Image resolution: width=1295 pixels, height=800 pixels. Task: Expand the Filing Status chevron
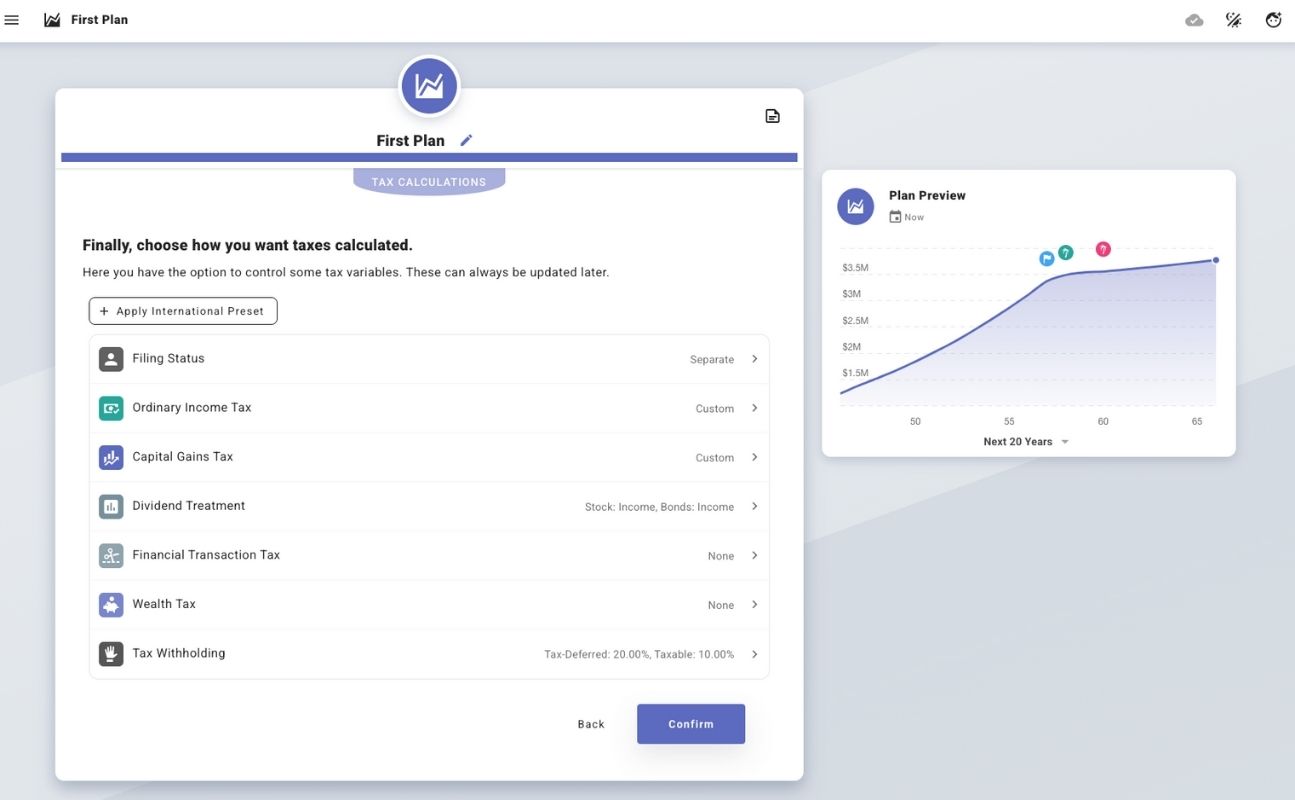click(754, 359)
